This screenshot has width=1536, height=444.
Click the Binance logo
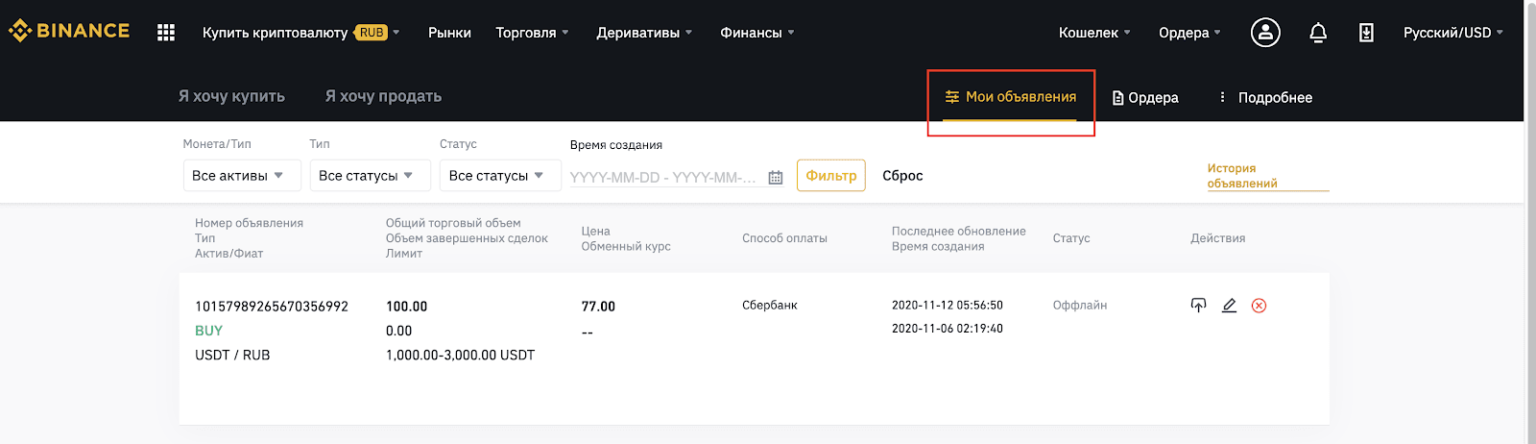point(69,32)
